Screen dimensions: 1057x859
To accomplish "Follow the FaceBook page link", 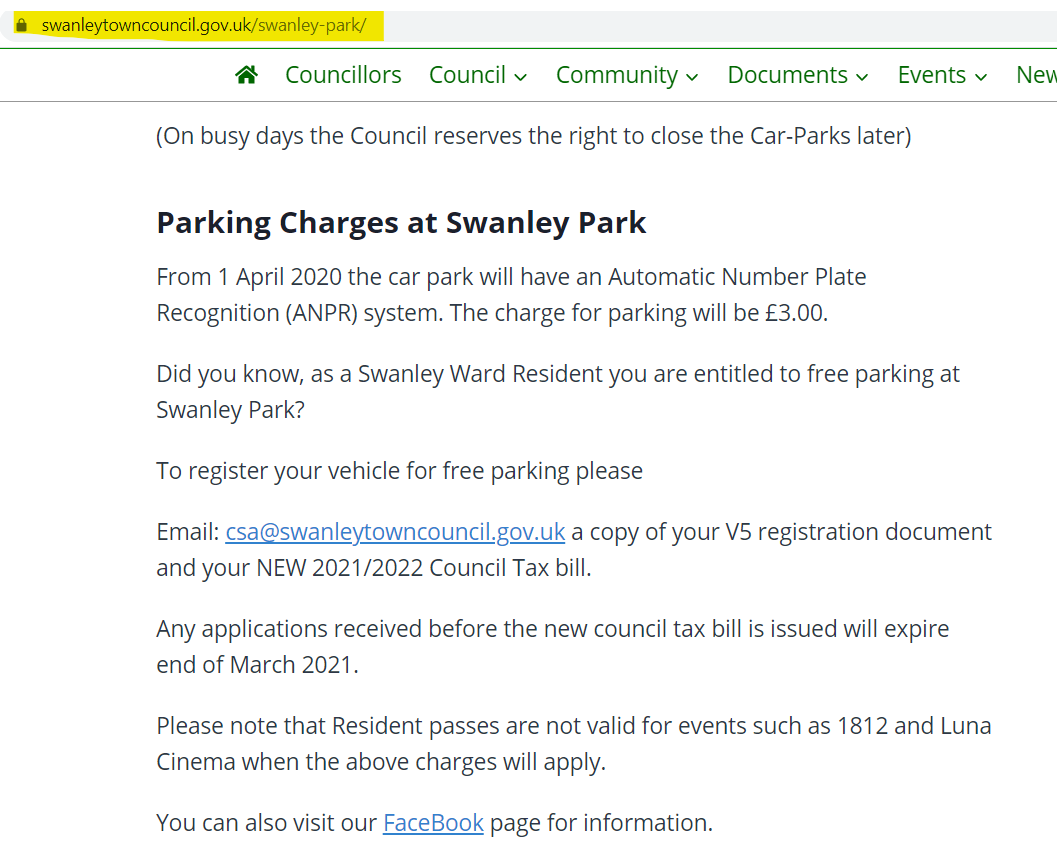I will [x=433, y=823].
